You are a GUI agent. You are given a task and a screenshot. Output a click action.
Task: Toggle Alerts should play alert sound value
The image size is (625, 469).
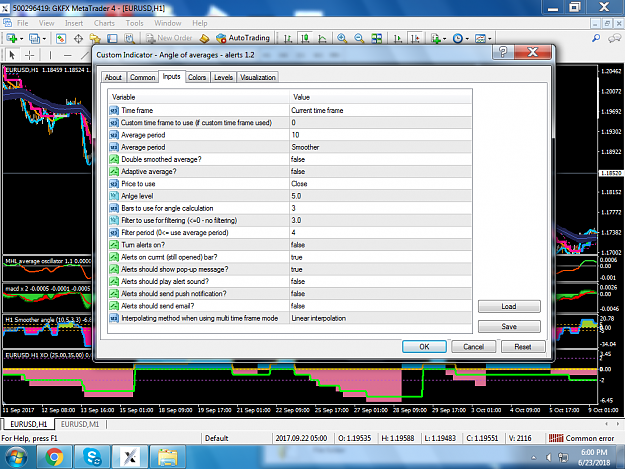[x=381, y=281]
